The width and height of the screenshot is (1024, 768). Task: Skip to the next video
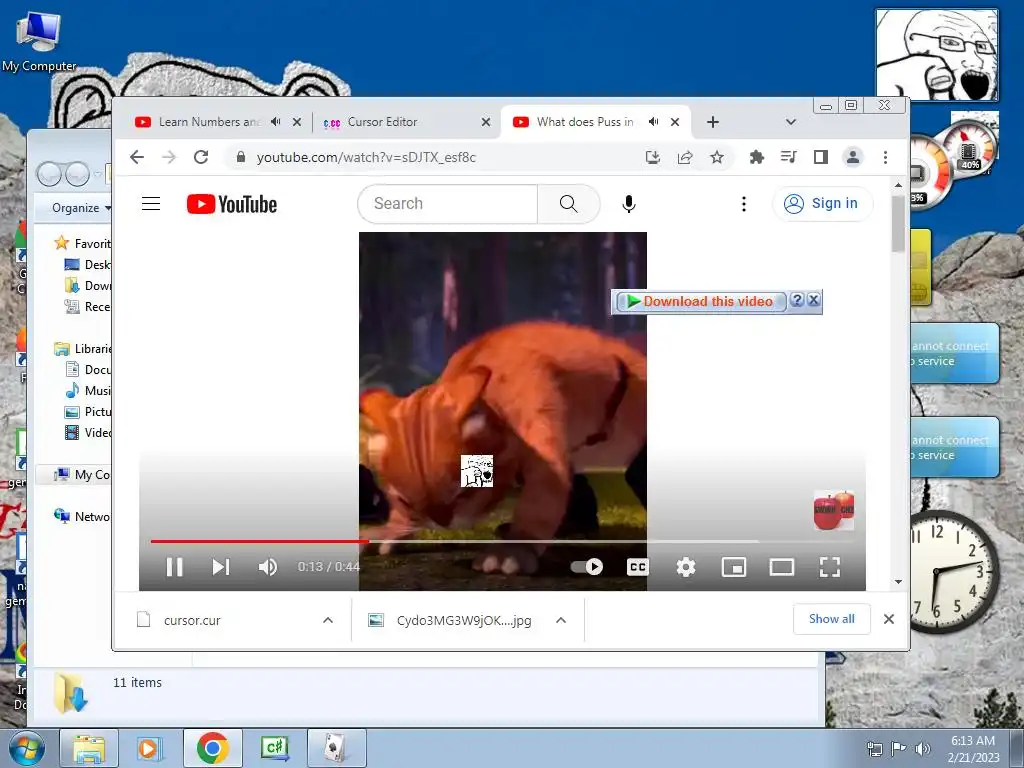tap(221, 567)
